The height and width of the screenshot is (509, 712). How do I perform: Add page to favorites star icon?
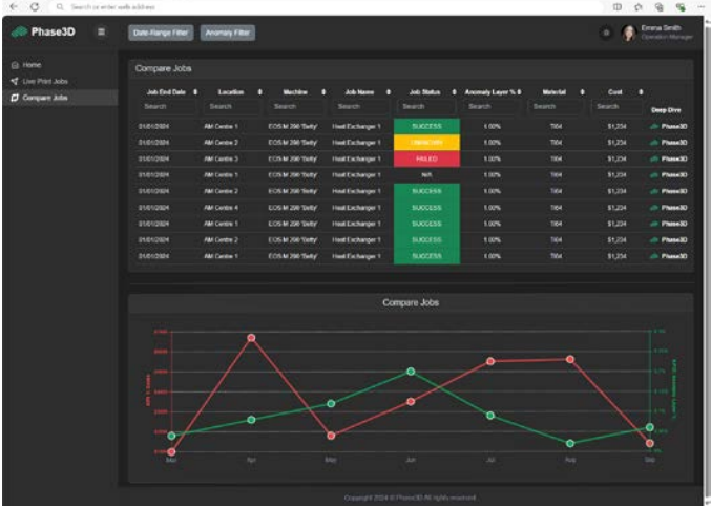(638, 7)
